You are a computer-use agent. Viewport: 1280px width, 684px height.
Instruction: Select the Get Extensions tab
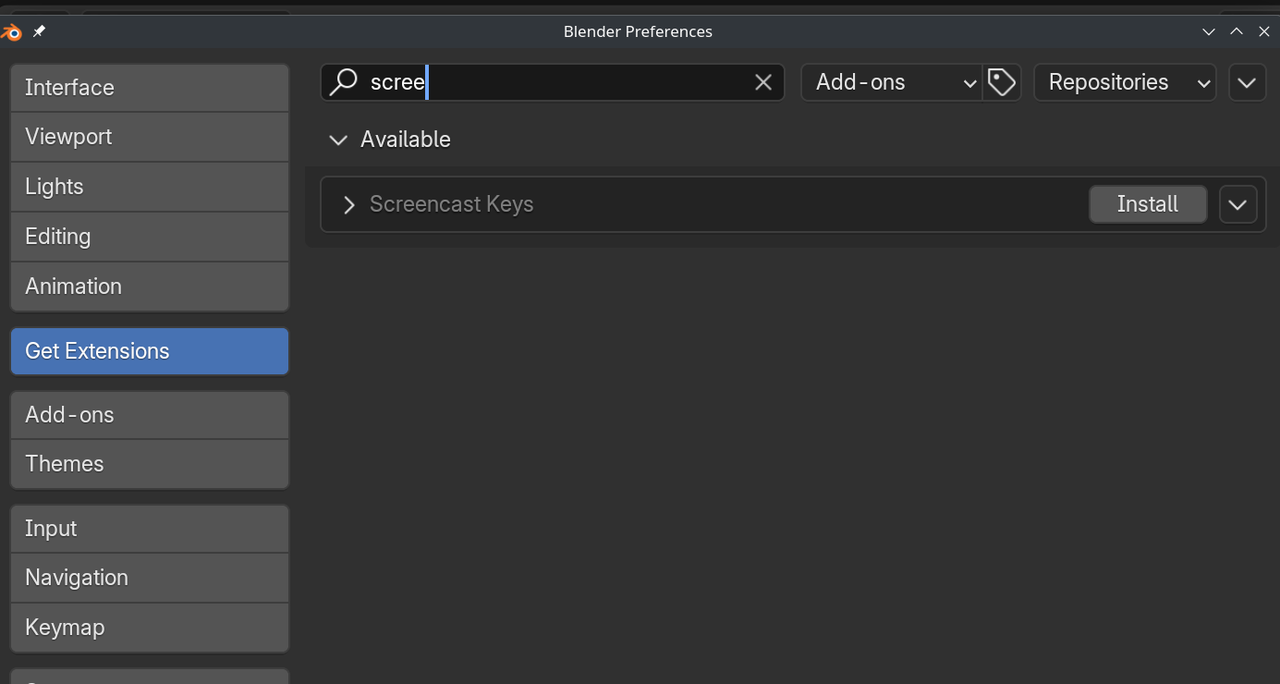[150, 351]
